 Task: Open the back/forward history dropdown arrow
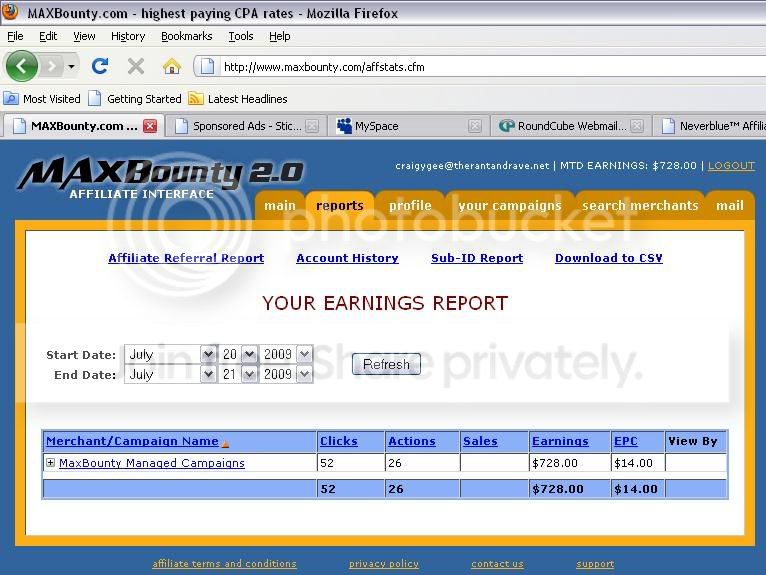pos(71,66)
